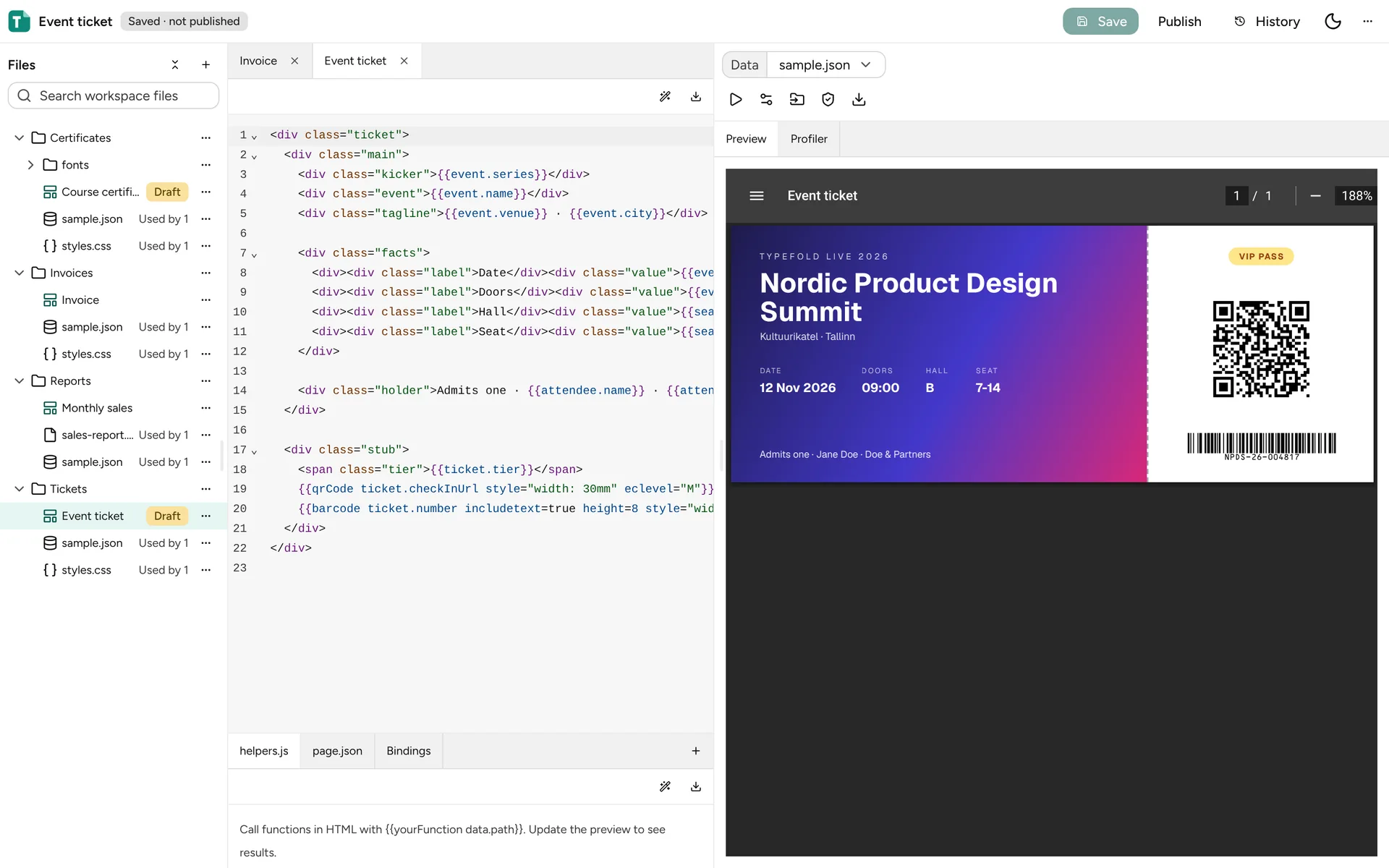Open the sample.json data dropdown
This screenshot has height=868, width=1389.
pyautogui.click(x=825, y=65)
